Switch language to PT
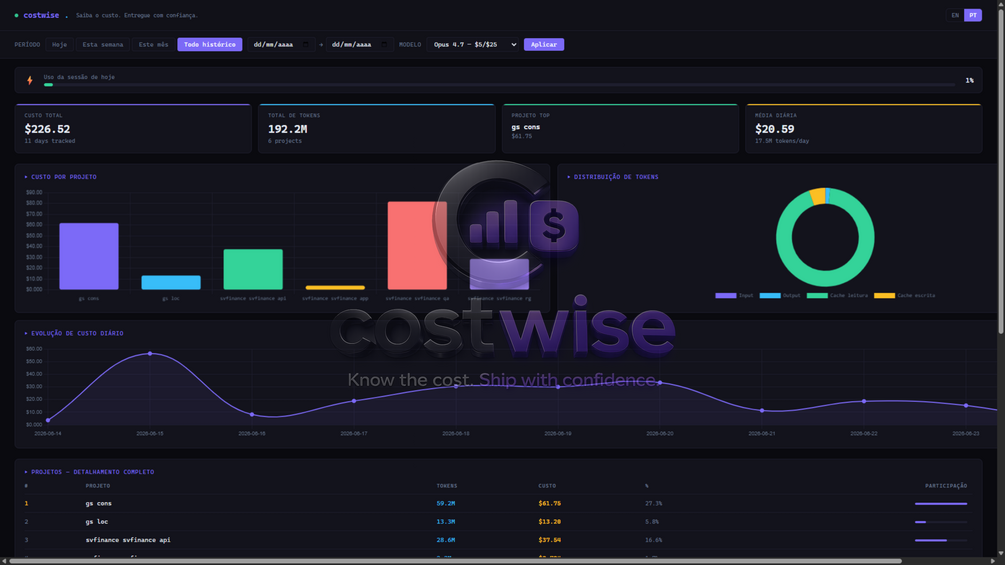This screenshot has height=565, width=1005. (x=973, y=15)
